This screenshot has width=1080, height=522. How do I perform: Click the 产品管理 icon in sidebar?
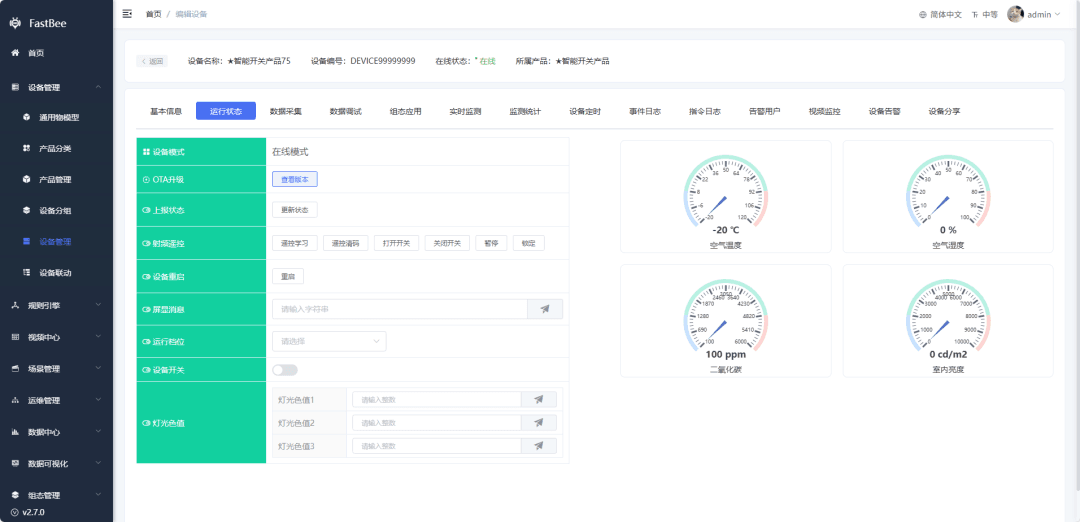[26, 180]
